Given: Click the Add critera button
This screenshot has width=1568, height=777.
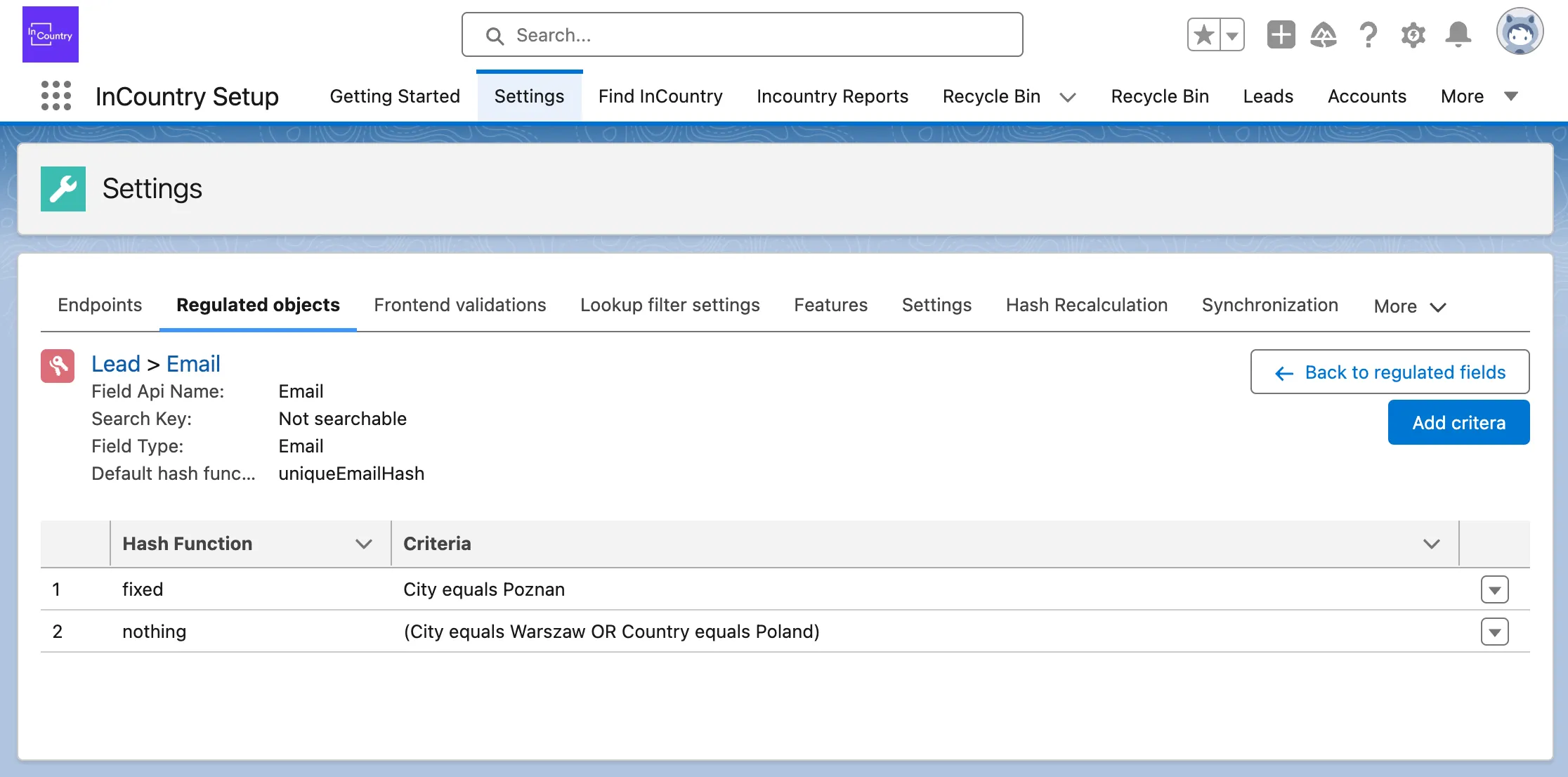Looking at the screenshot, I should tap(1458, 422).
